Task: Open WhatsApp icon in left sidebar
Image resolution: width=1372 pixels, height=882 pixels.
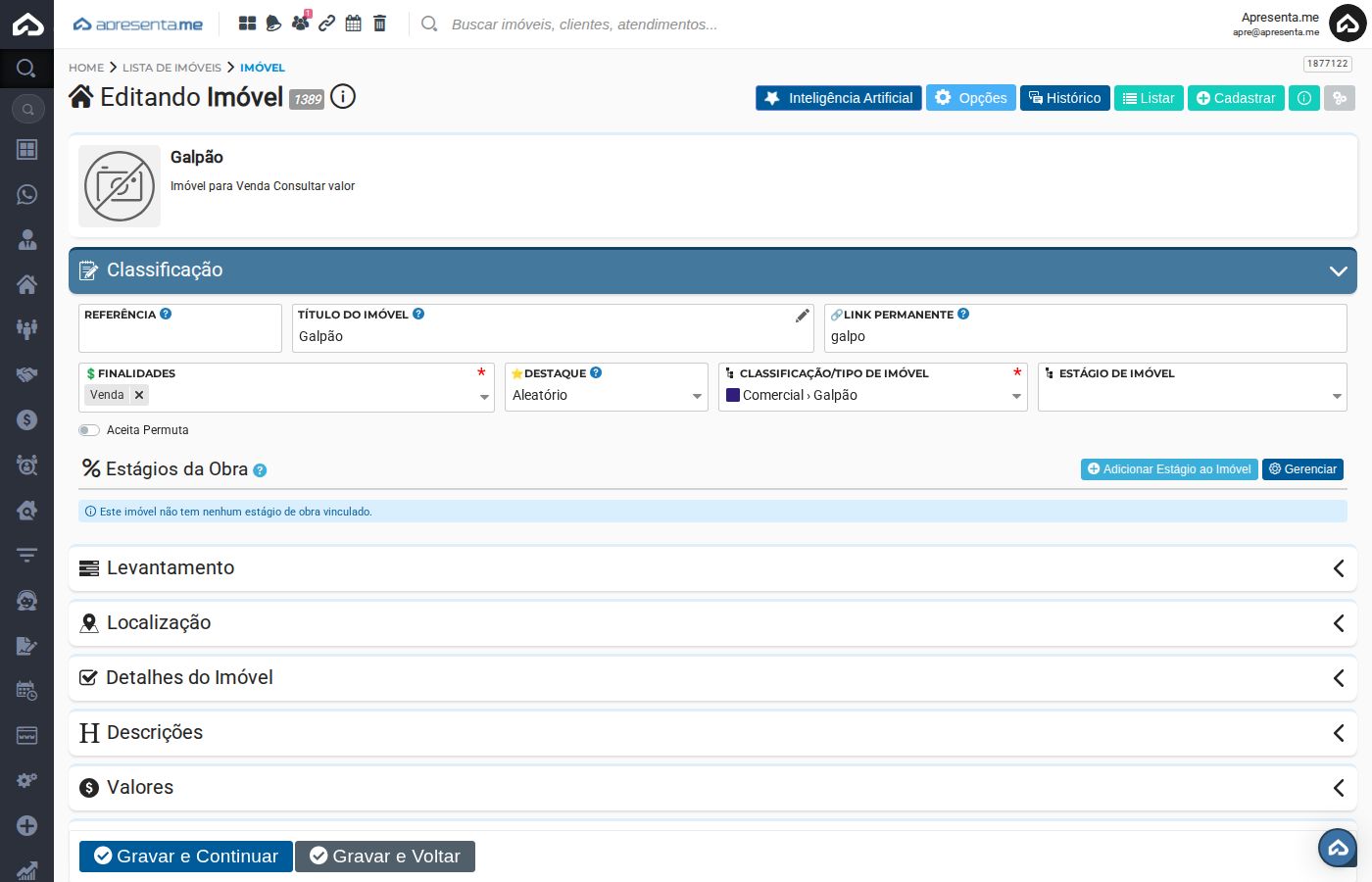Action: coord(27,194)
